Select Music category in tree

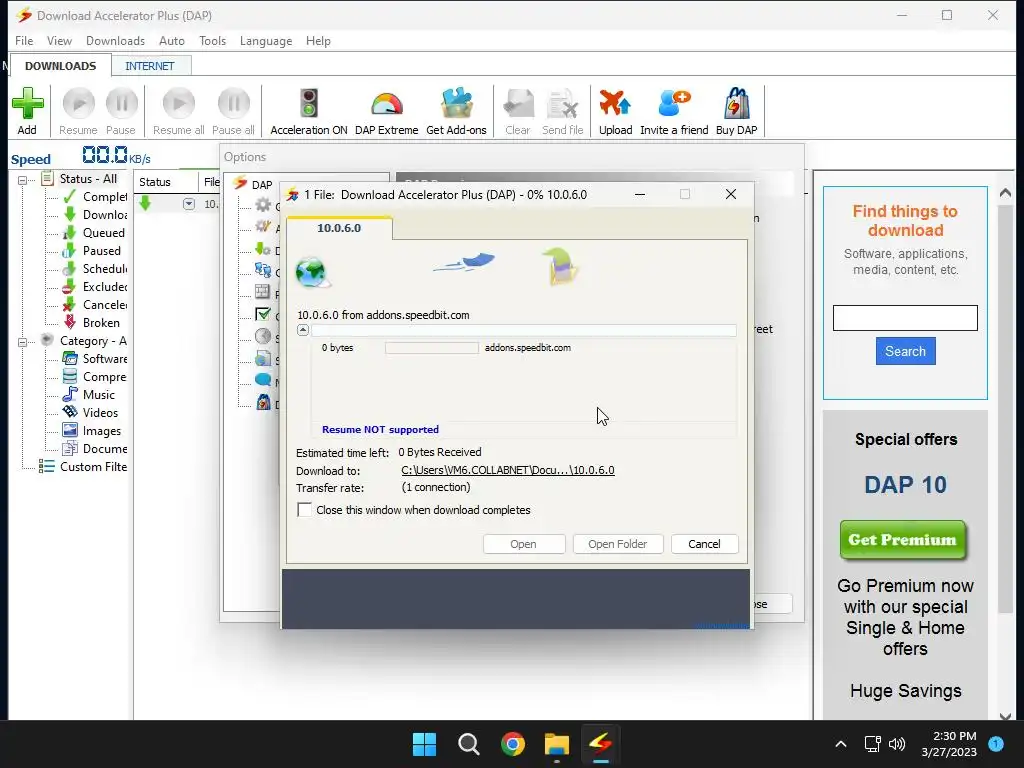[x=89, y=394]
